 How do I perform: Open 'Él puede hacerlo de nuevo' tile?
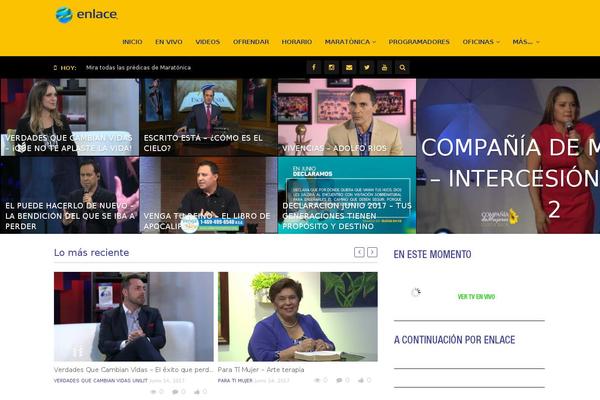coord(69,195)
